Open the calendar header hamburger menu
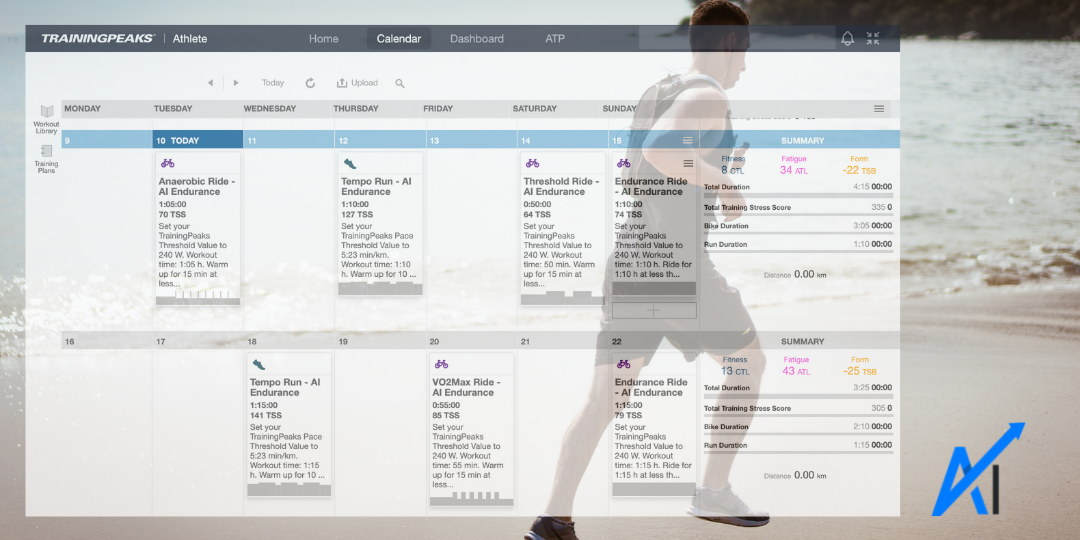The image size is (1080, 540). 879,109
